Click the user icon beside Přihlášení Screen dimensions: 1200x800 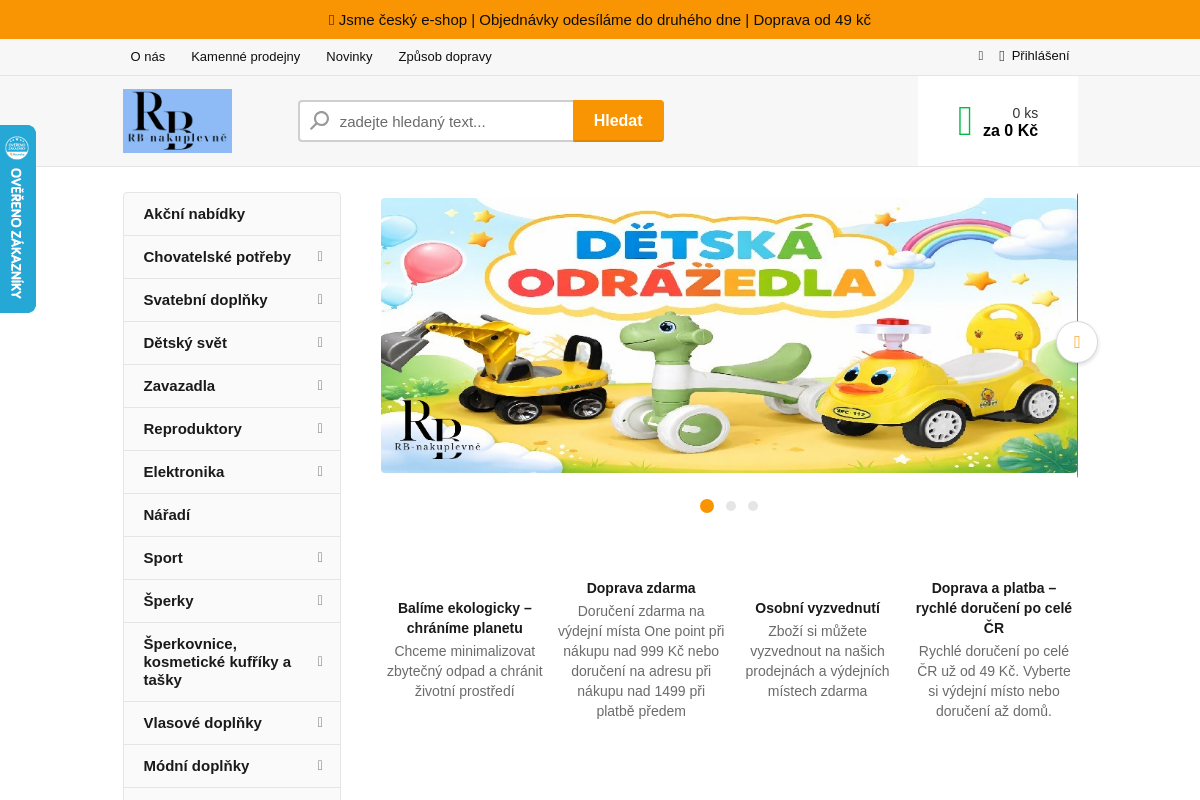1001,56
